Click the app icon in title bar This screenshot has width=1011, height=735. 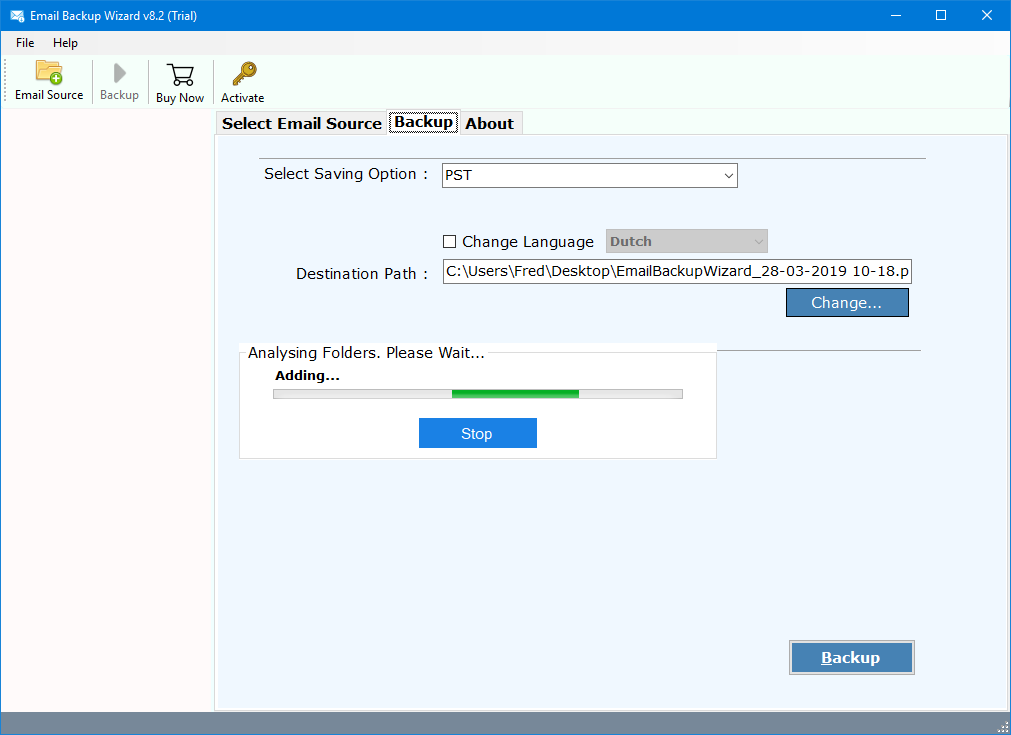(x=17, y=15)
